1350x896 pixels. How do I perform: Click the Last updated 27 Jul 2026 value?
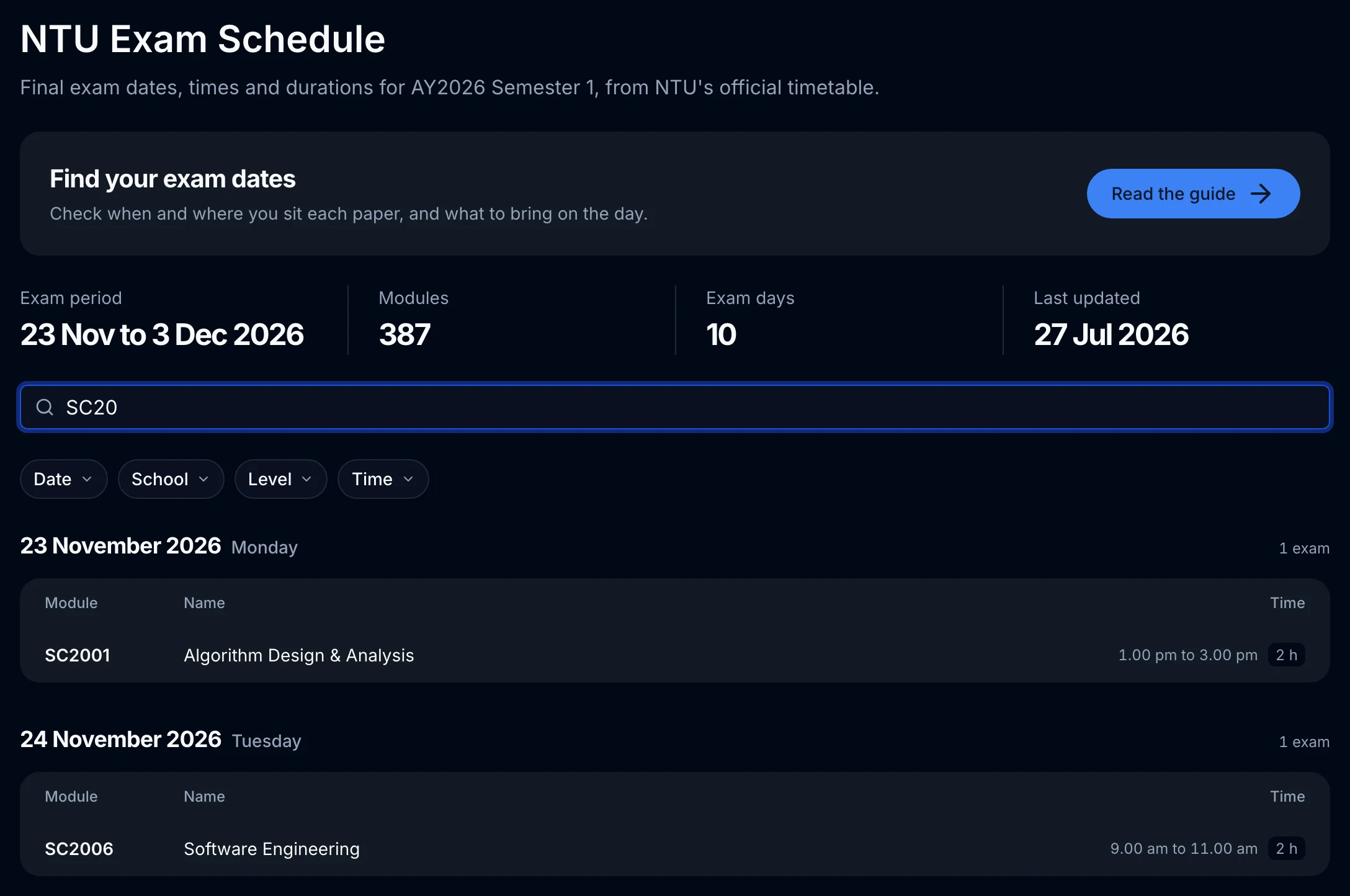[x=1111, y=335]
